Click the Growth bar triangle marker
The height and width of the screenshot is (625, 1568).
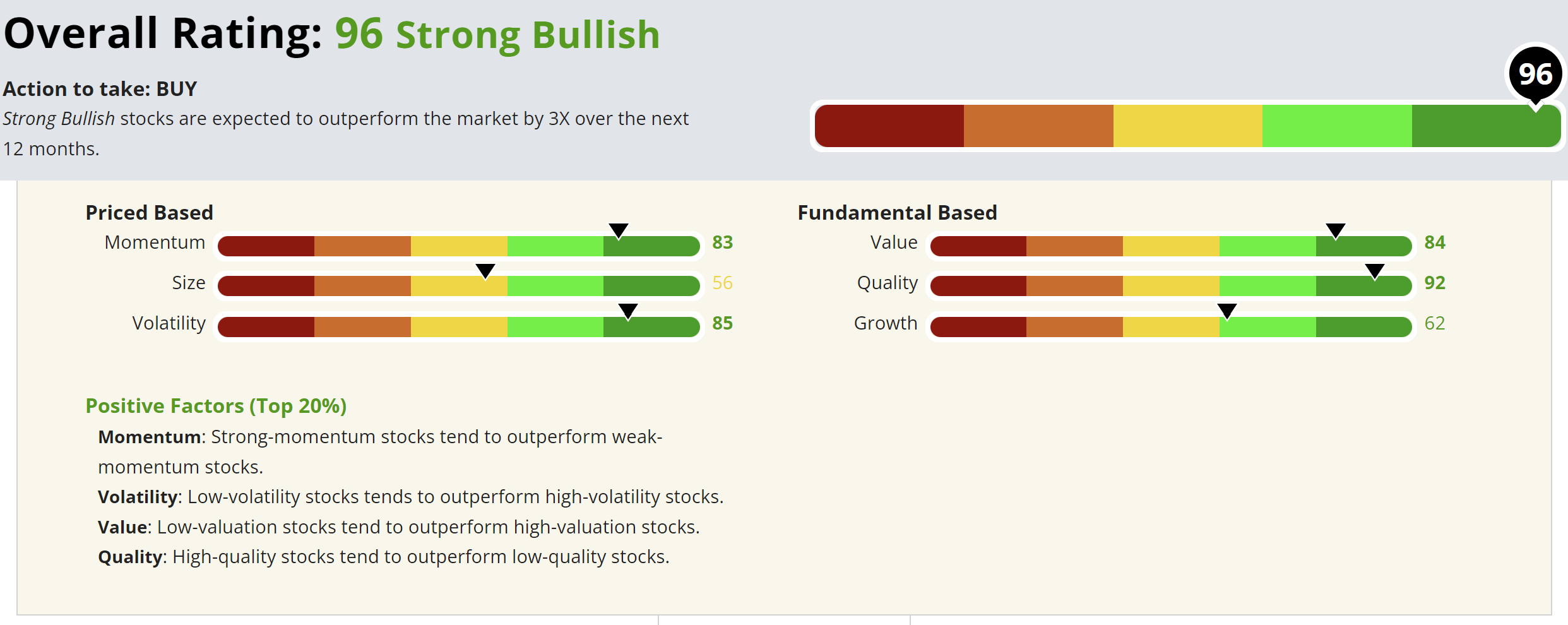[x=1226, y=311]
